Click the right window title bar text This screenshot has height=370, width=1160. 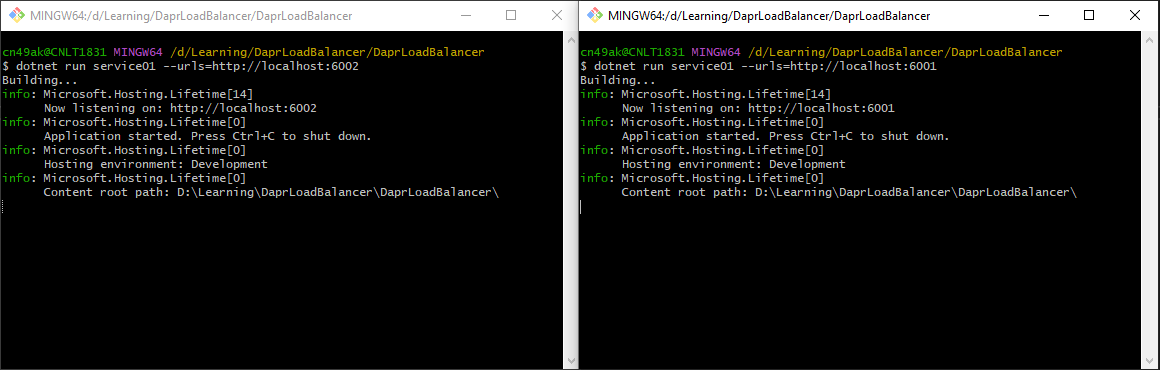coord(769,16)
